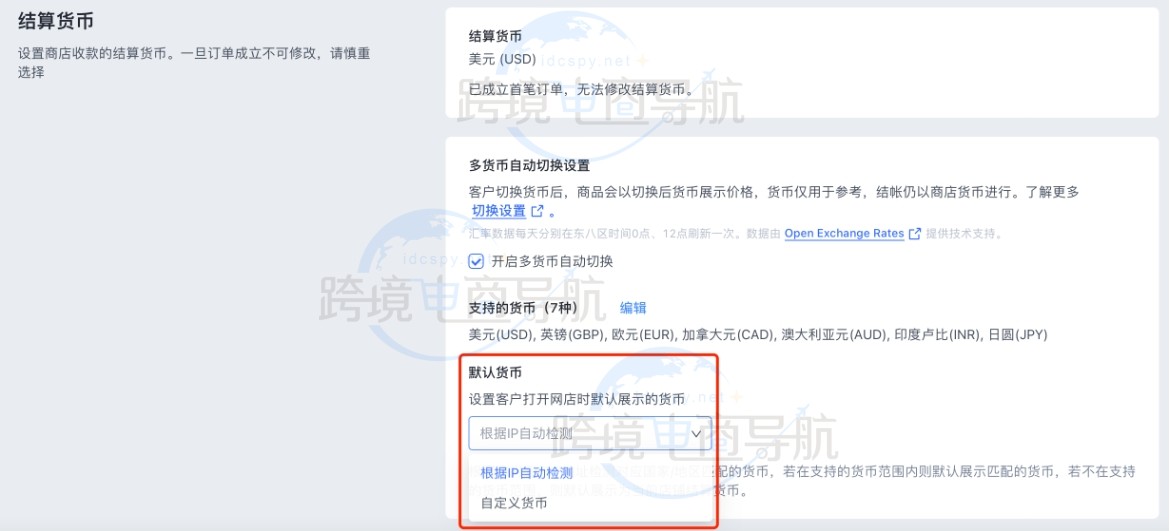Click external-link icon beside 切换设置
The height and width of the screenshot is (531, 1170).
[536, 211]
